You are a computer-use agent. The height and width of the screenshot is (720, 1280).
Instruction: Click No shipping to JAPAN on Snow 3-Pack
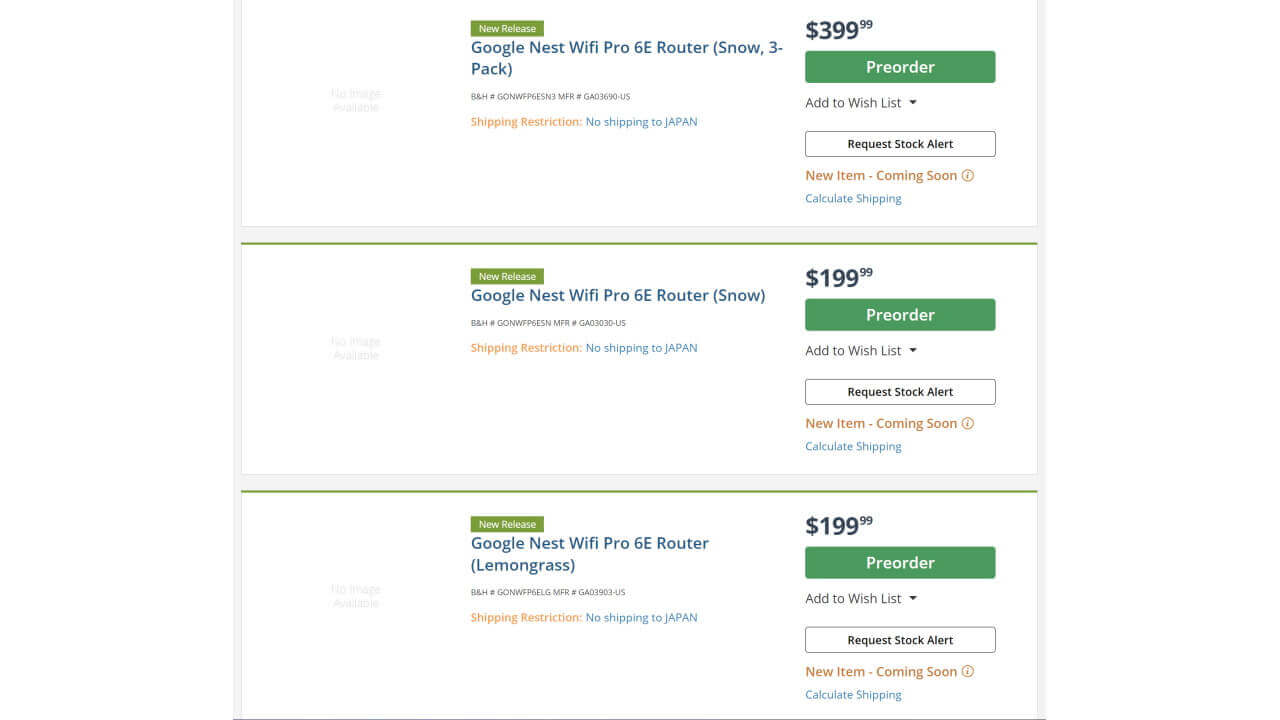(x=641, y=122)
